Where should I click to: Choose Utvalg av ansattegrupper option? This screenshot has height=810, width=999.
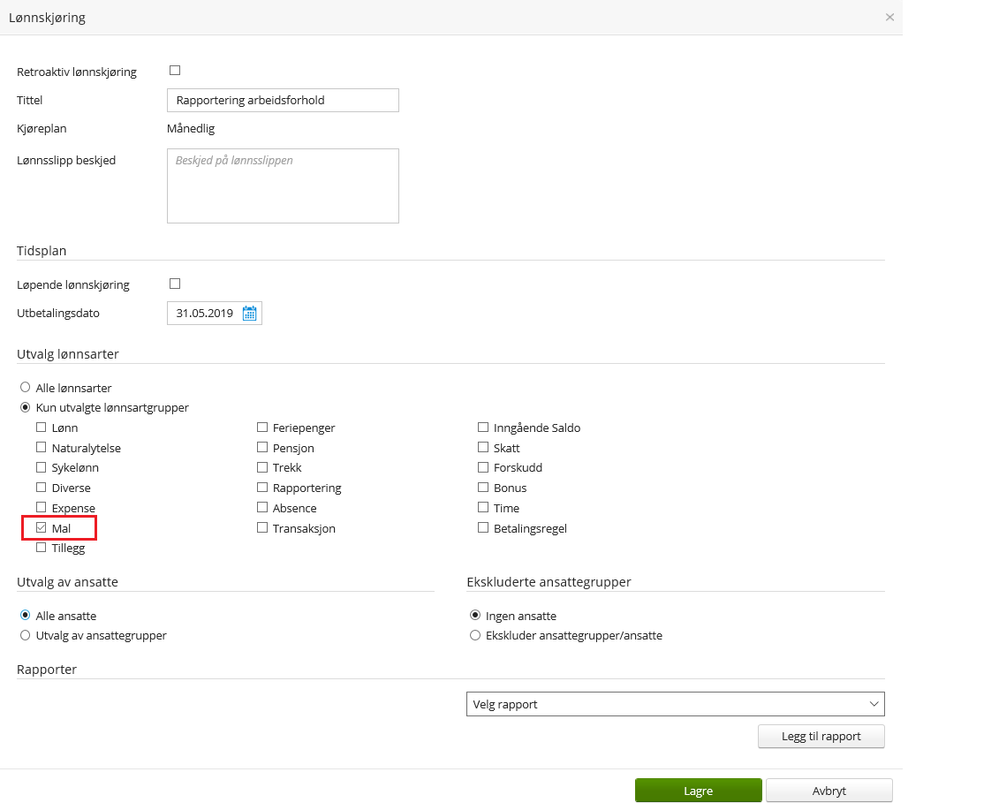[x=26, y=635]
